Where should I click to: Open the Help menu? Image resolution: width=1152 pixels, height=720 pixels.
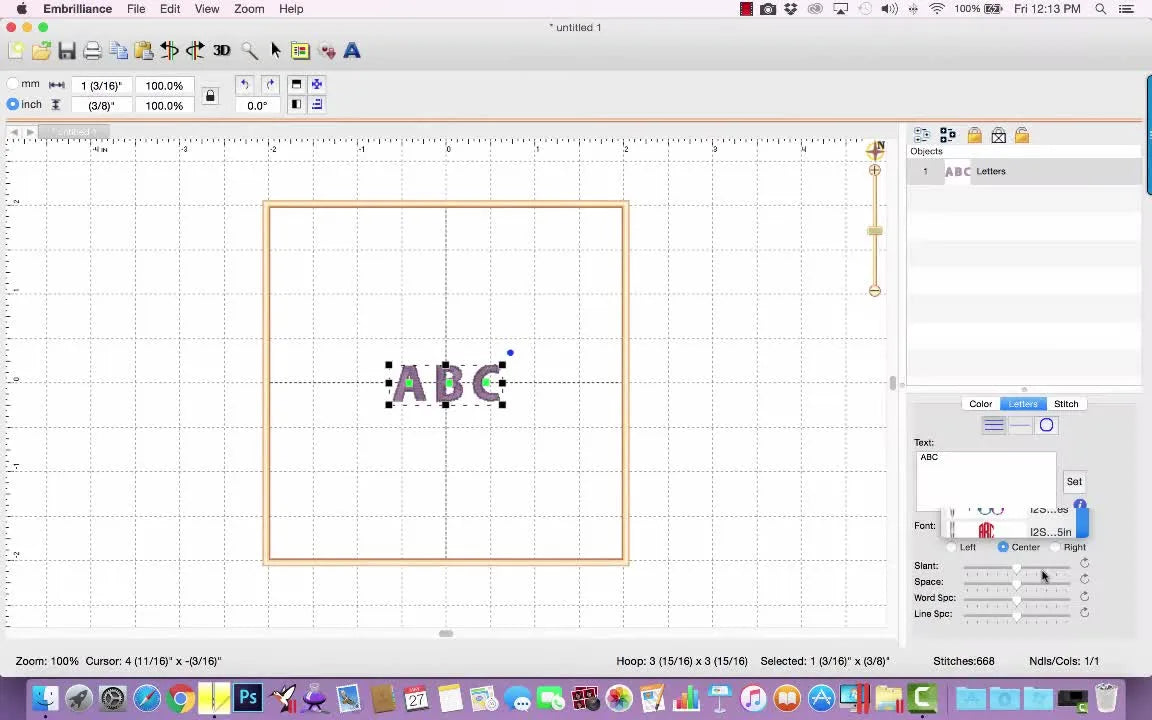tap(291, 9)
